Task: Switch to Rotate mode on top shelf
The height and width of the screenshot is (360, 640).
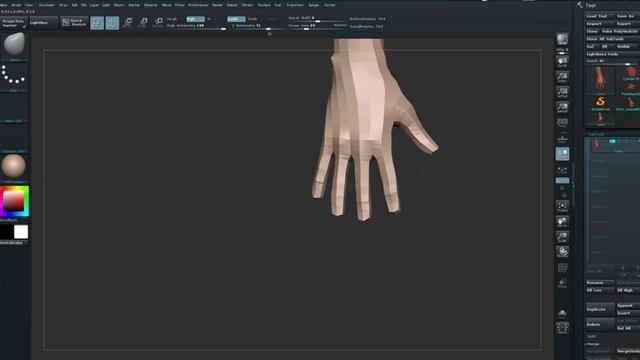Action: point(158,23)
